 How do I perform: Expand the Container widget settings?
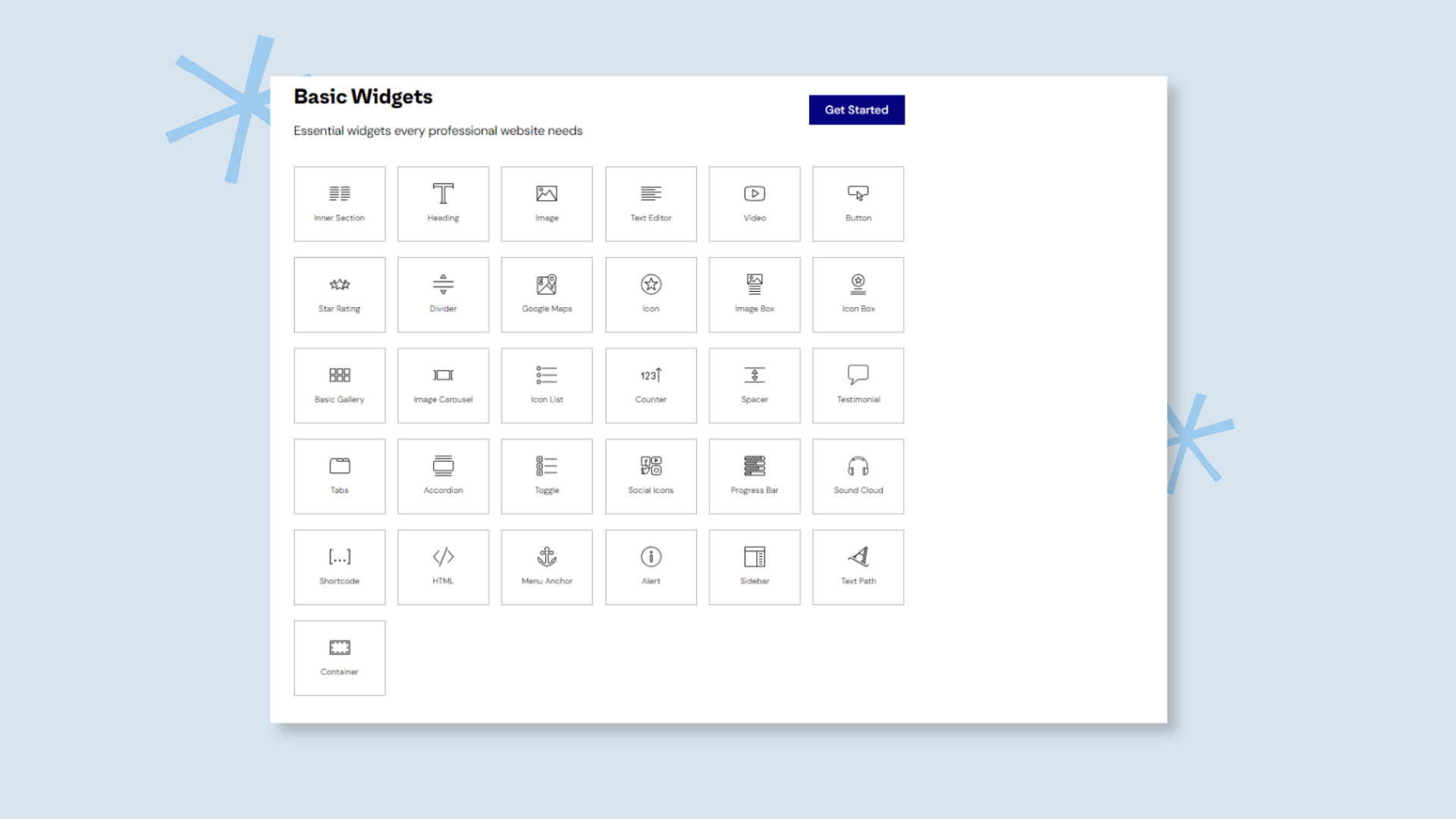coord(339,657)
